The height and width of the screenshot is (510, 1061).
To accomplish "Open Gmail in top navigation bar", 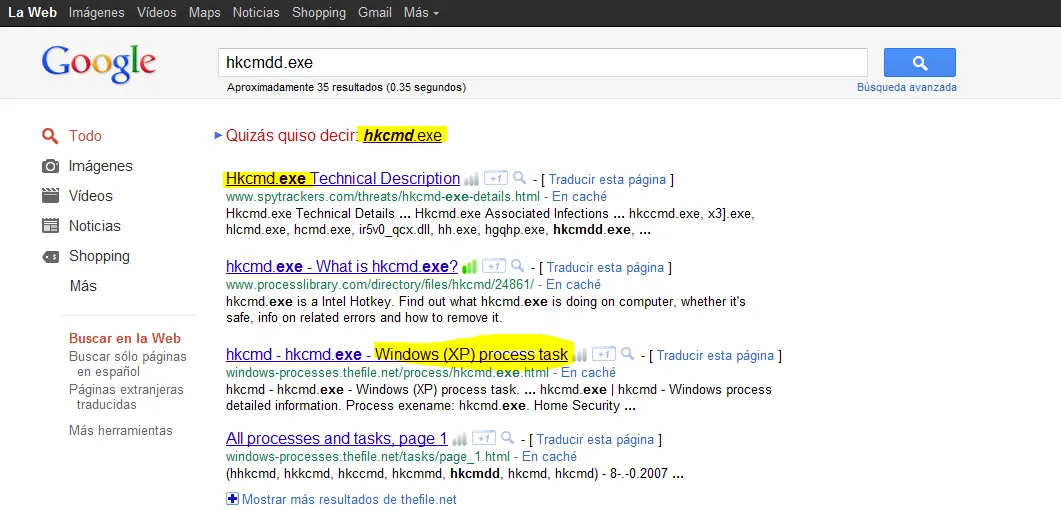I will [x=375, y=13].
